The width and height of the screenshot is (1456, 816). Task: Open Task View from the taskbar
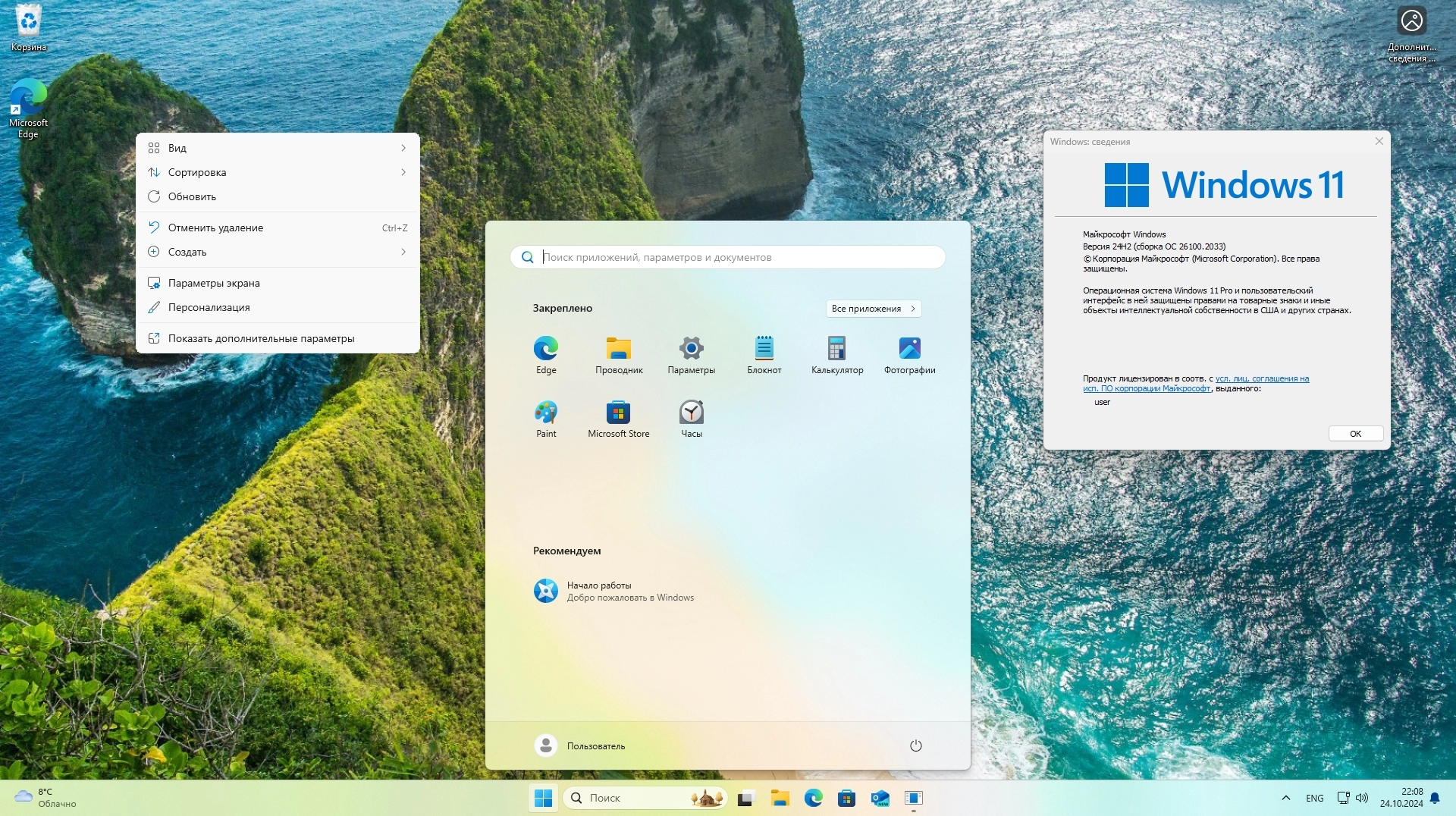[746, 798]
